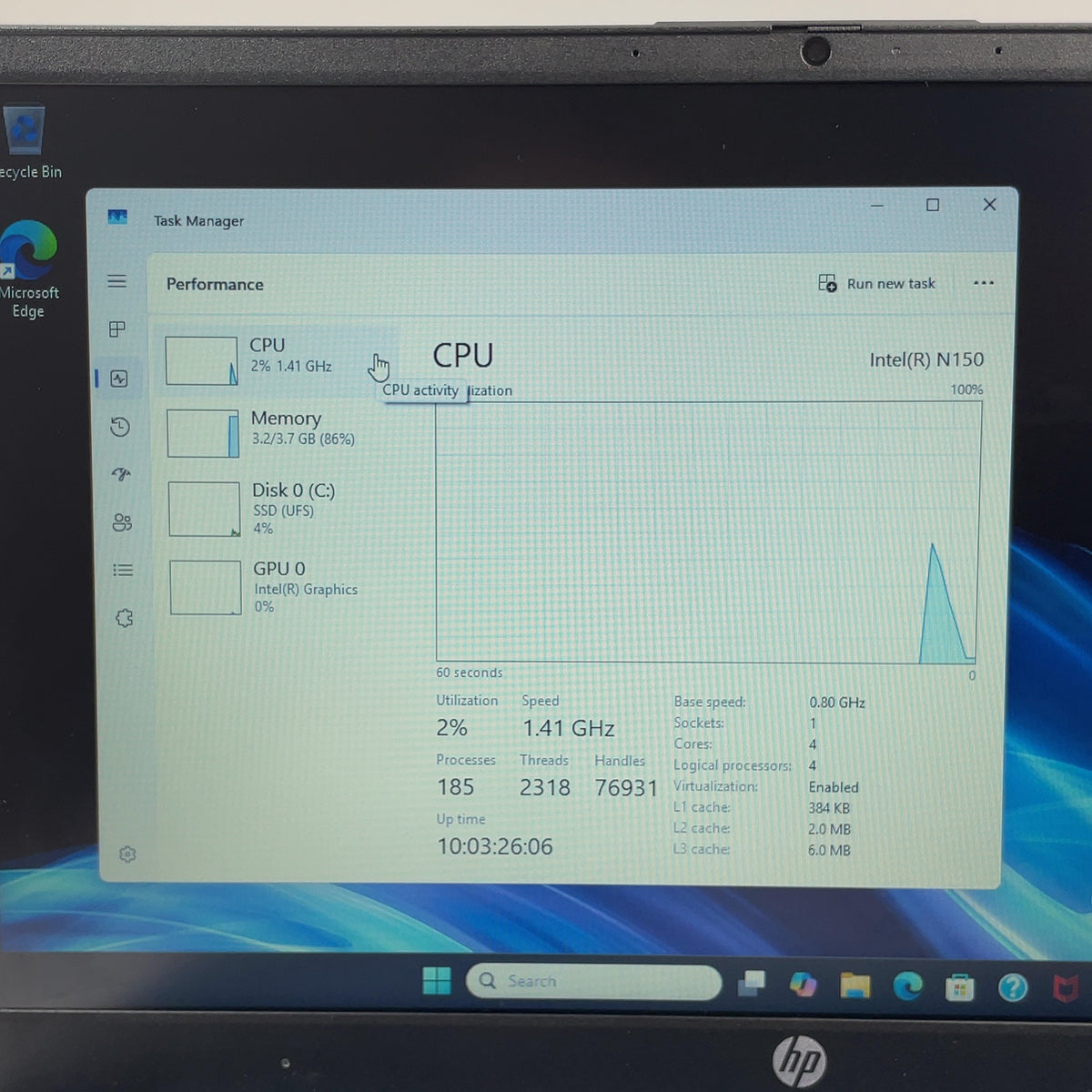Maximize the Task Manager window
The width and height of the screenshot is (1092, 1092).
[933, 205]
